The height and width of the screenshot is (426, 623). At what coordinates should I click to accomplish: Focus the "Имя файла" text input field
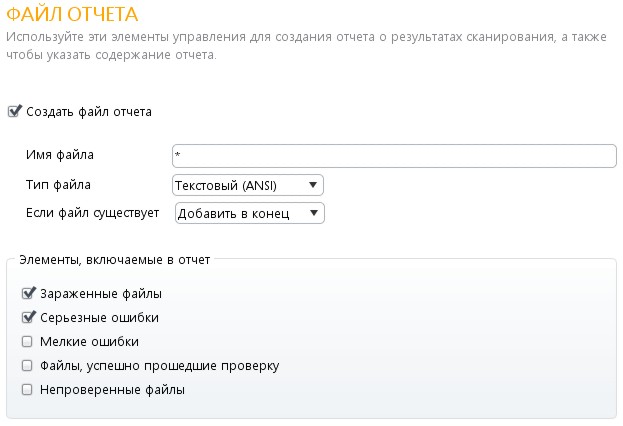[394, 157]
